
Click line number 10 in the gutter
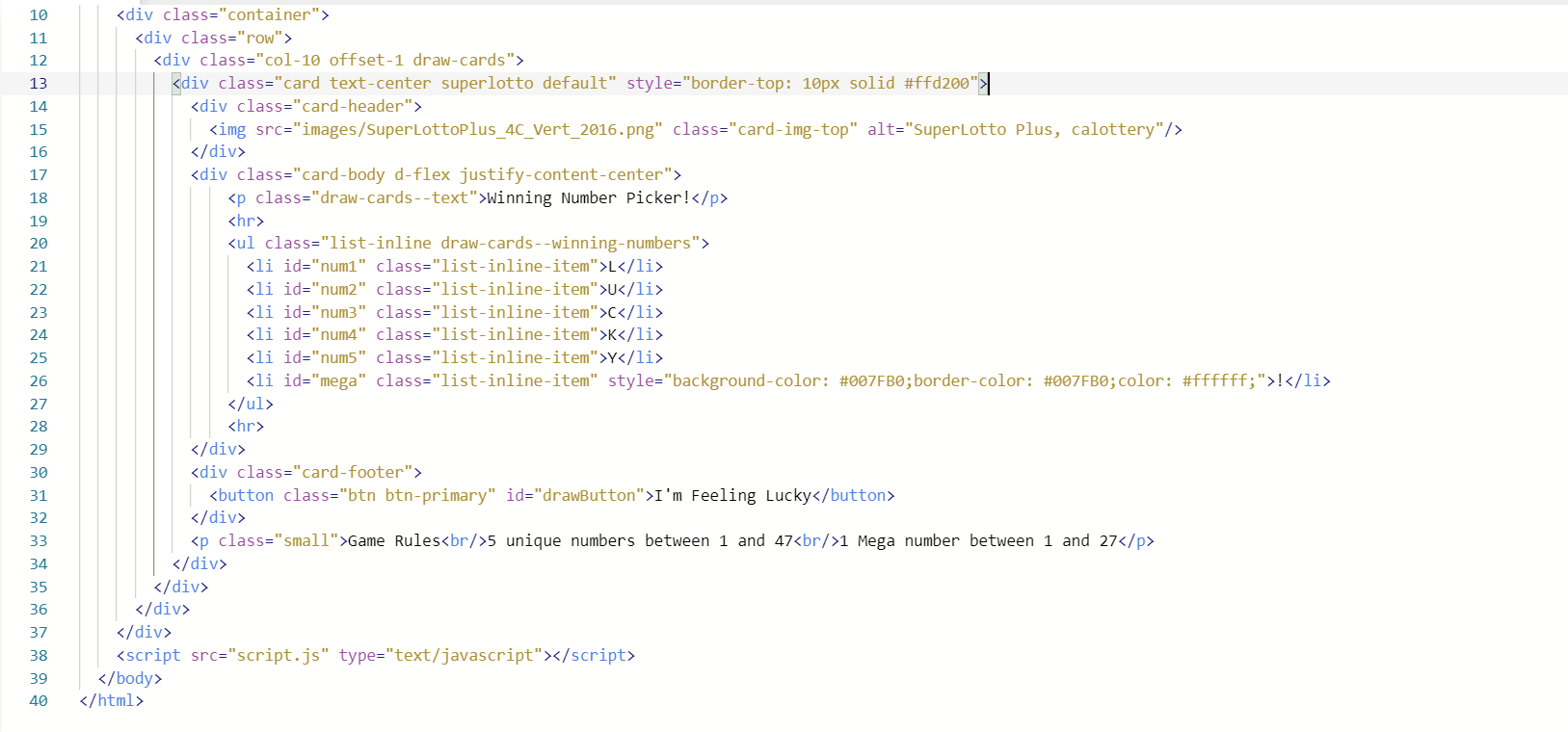pyautogui.click(x=39, y=14)
